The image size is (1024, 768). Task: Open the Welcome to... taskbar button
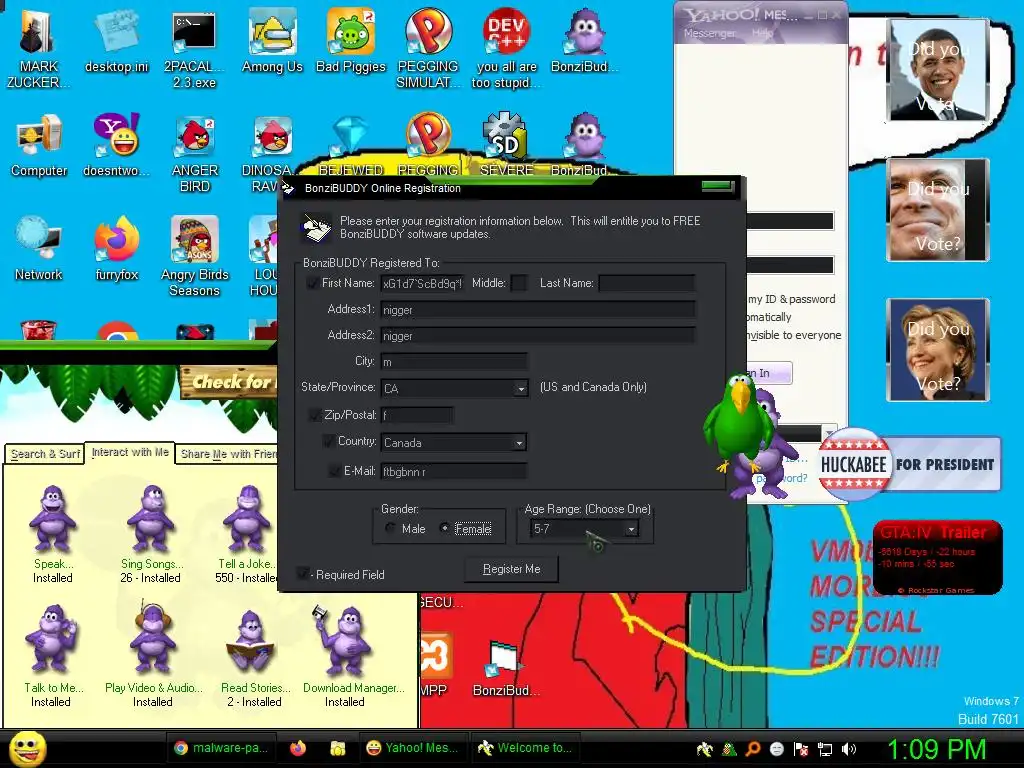click(x=526, y=748)
